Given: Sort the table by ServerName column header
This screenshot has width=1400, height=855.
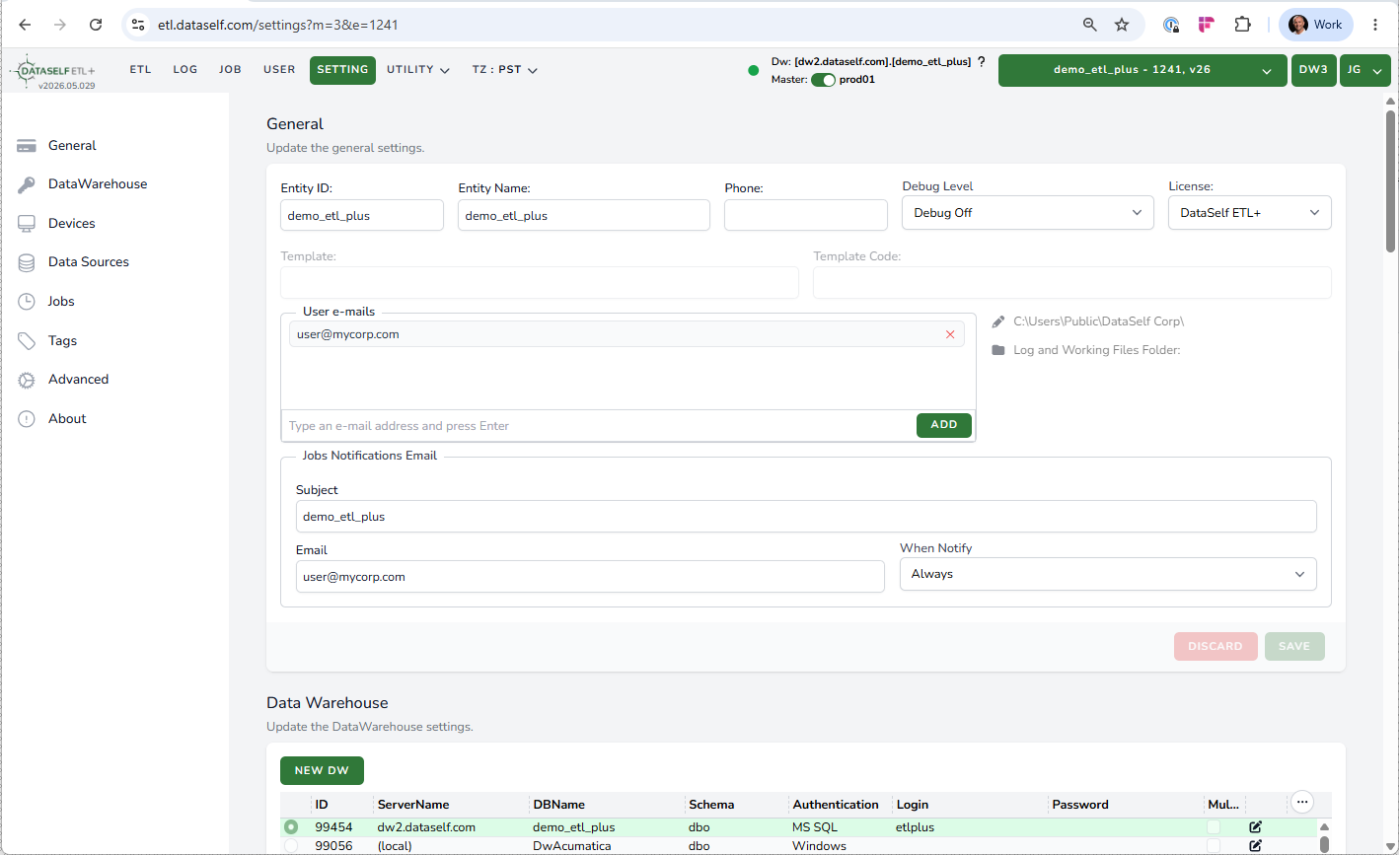Looking at the screenshot, I should pyautogui.click(x=413, y=805).
